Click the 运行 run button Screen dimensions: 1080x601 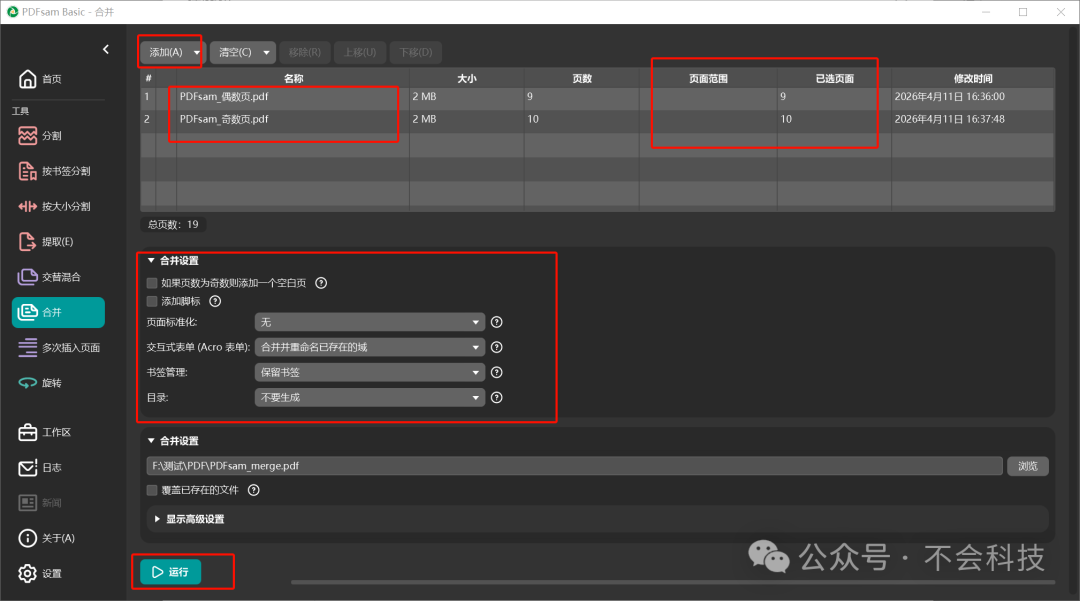pos(171,572)
